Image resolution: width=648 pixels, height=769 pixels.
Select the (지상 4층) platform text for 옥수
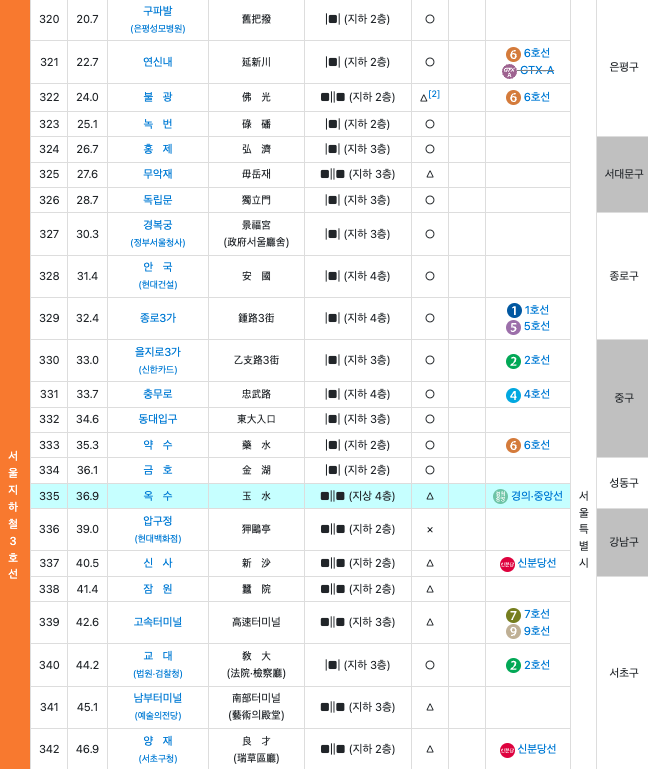point(372,496)
